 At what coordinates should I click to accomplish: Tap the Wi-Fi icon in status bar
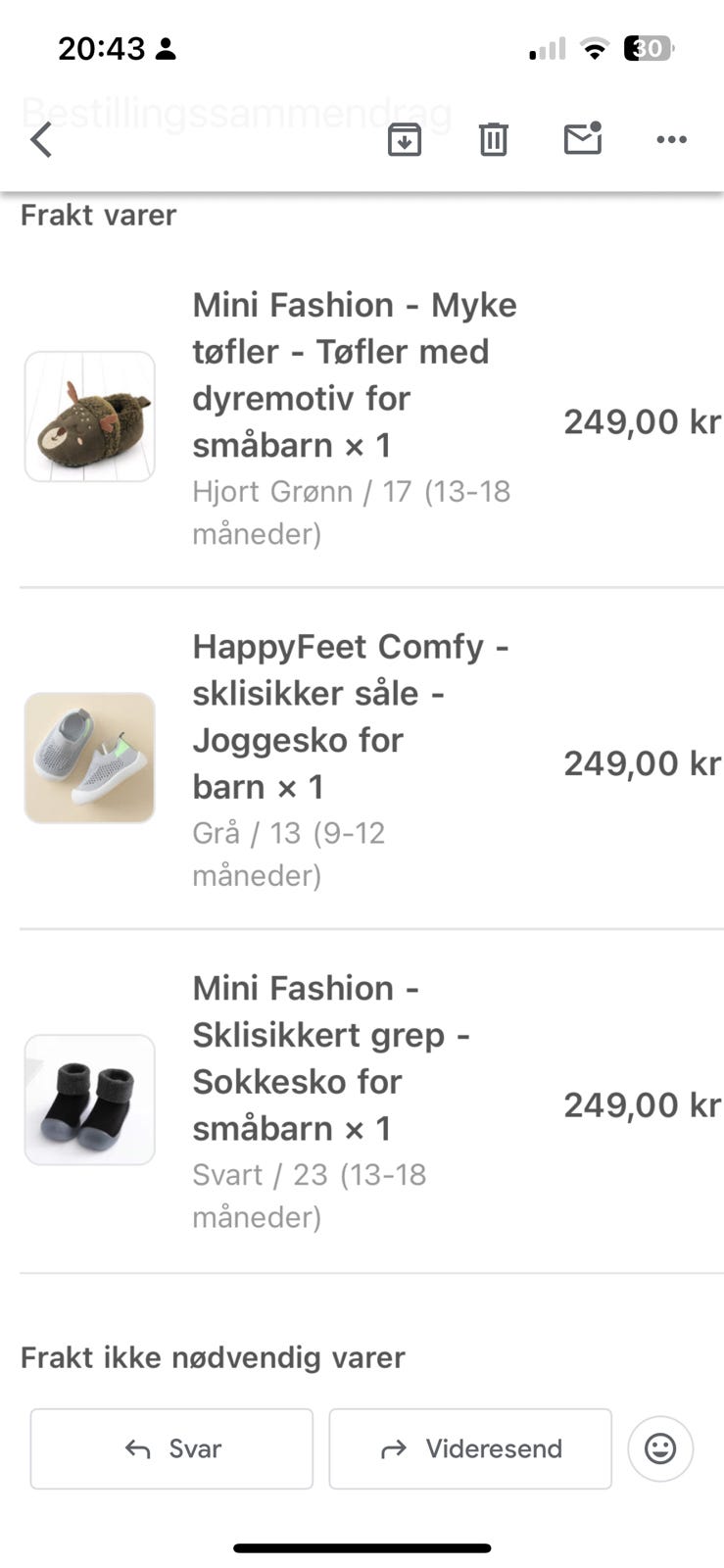click(x=594, y=48)
